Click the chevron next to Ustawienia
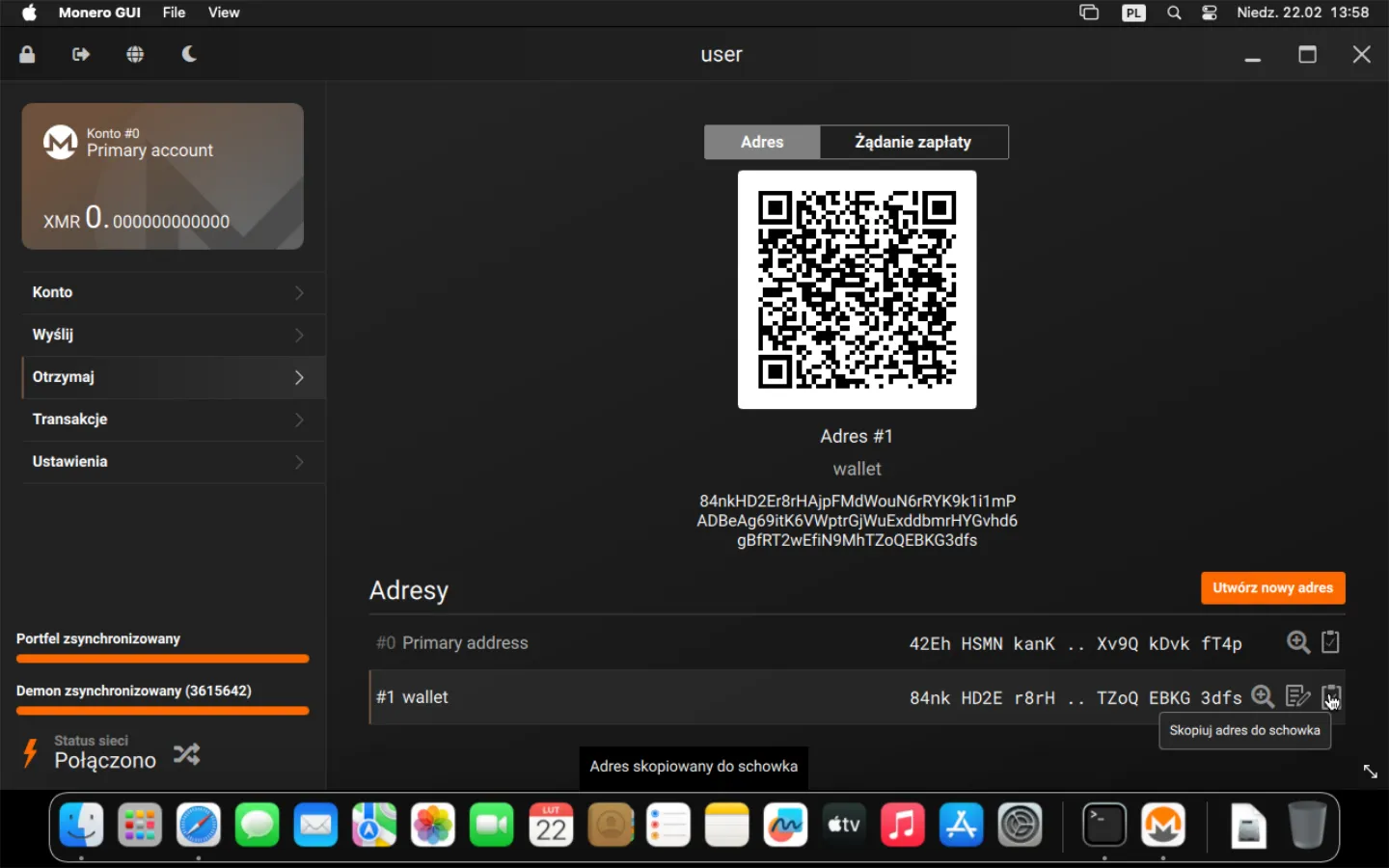Viewport: 1389px width, 868px height. coord(299,462)
